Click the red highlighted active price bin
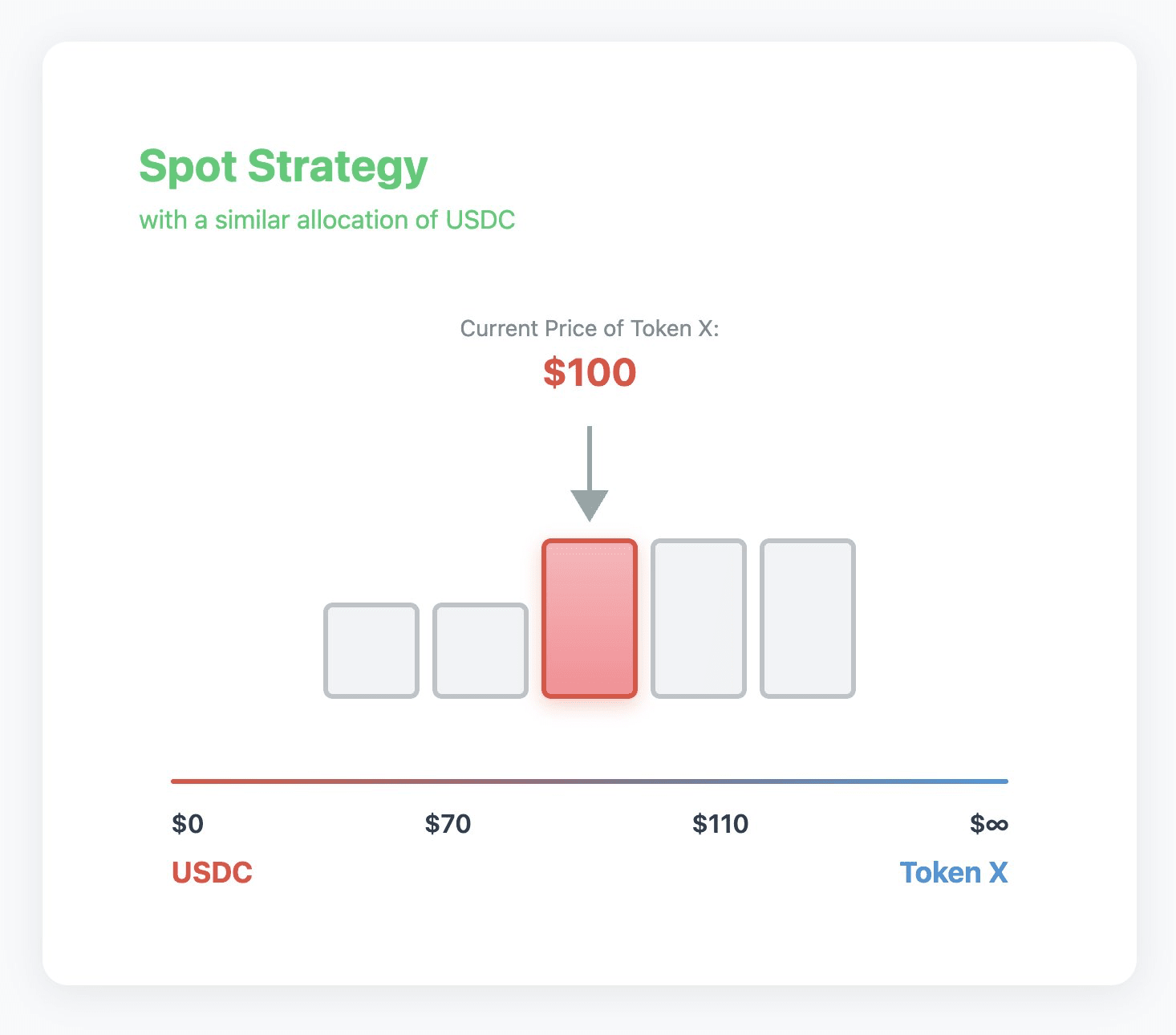The height and width of the screenshot is (1035, 1176). tap(590, 619)
